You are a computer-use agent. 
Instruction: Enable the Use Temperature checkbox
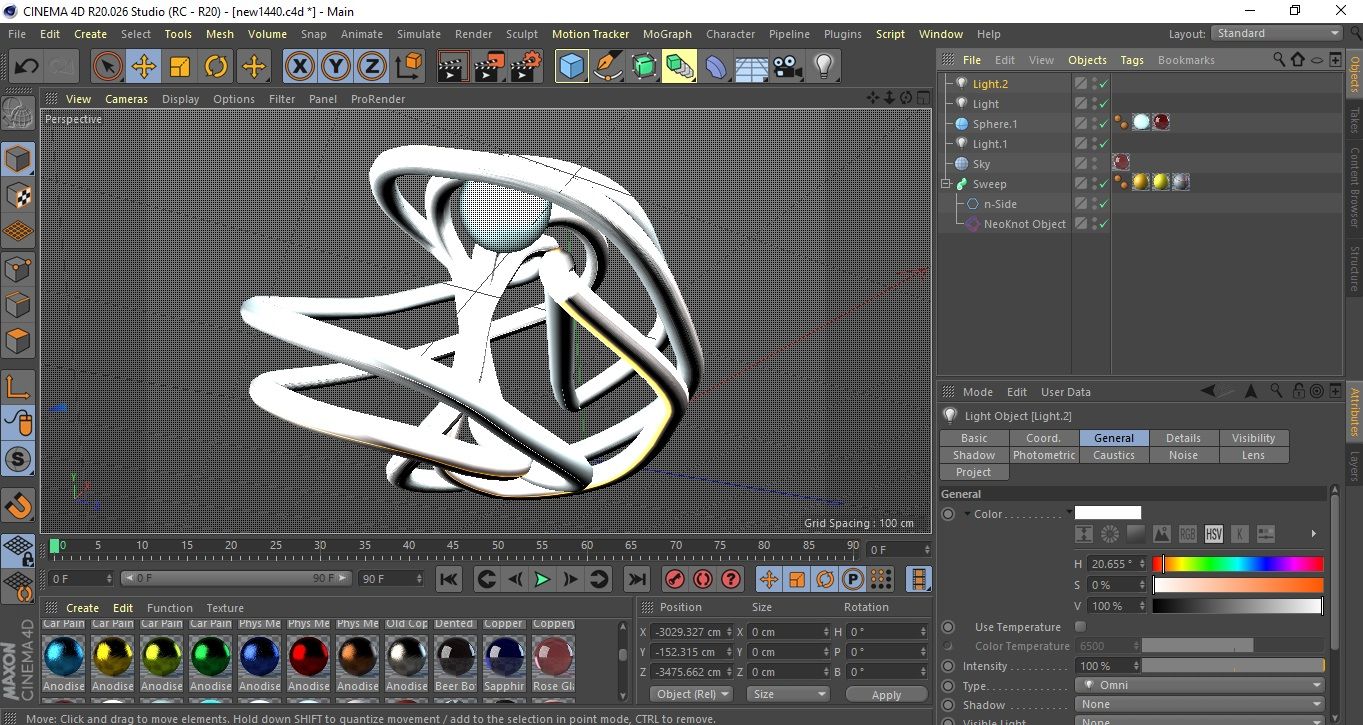point(1080,627)
